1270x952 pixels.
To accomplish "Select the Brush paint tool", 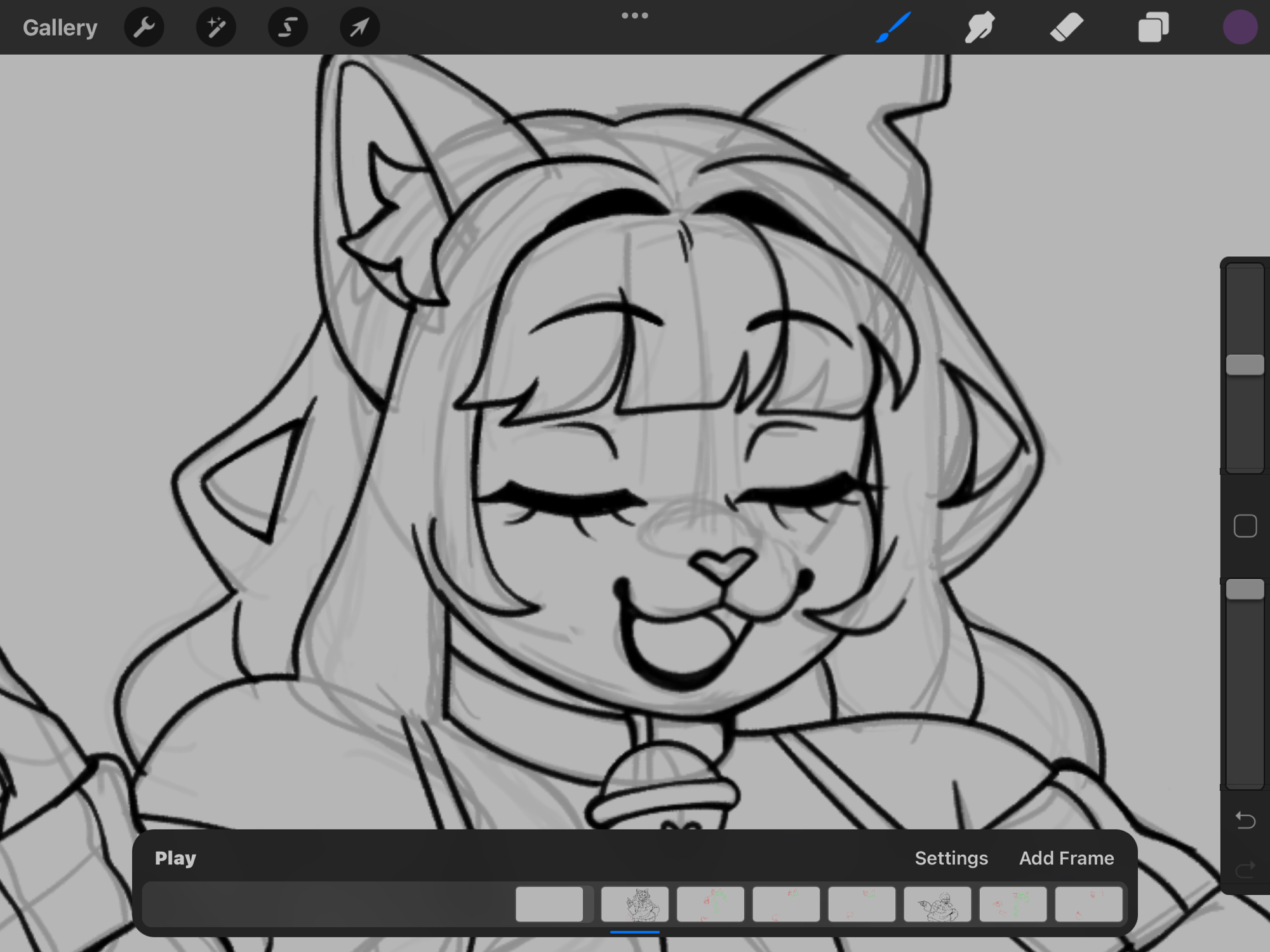I will pos(893,27).
